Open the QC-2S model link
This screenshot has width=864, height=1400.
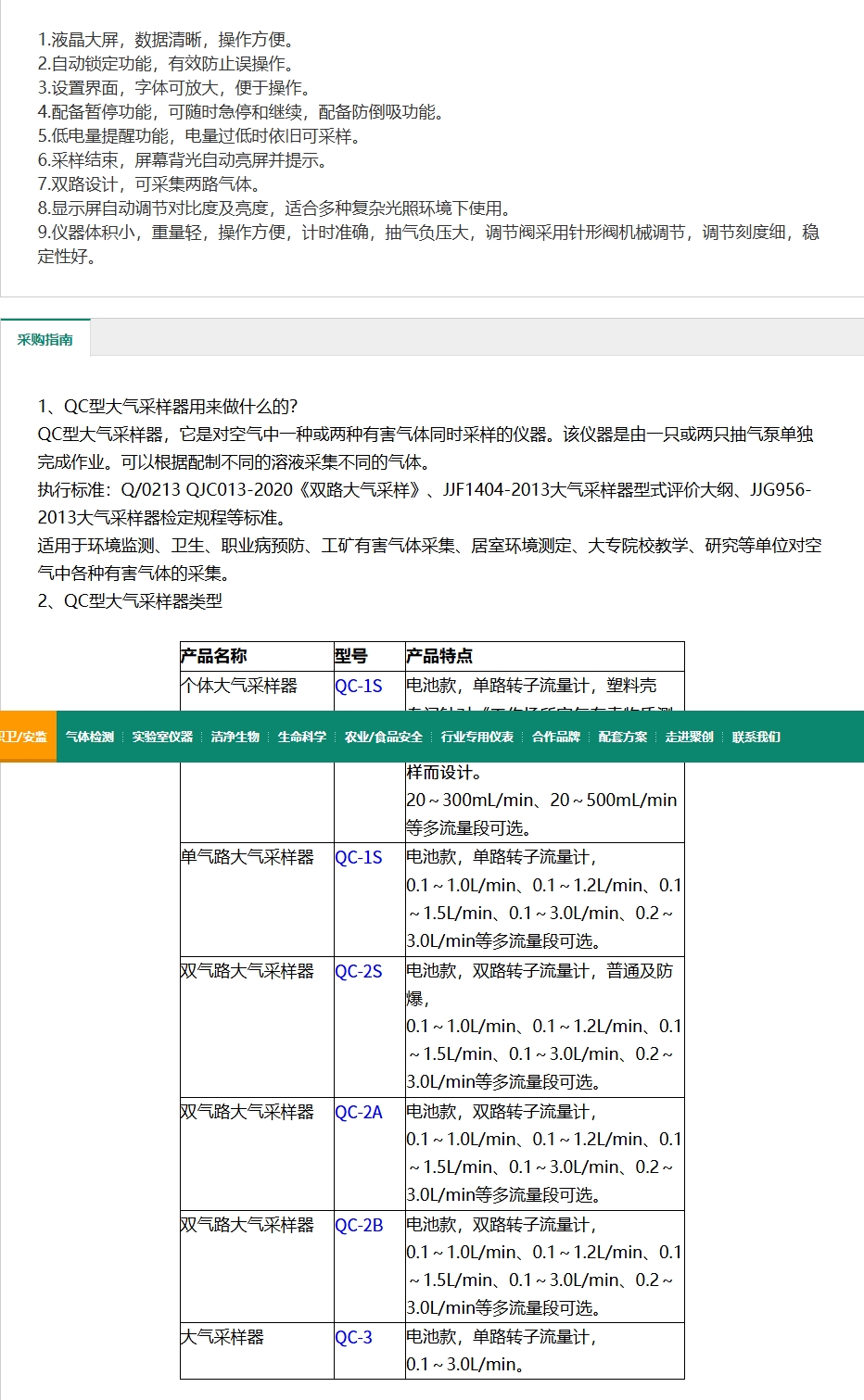click(359, 971)
